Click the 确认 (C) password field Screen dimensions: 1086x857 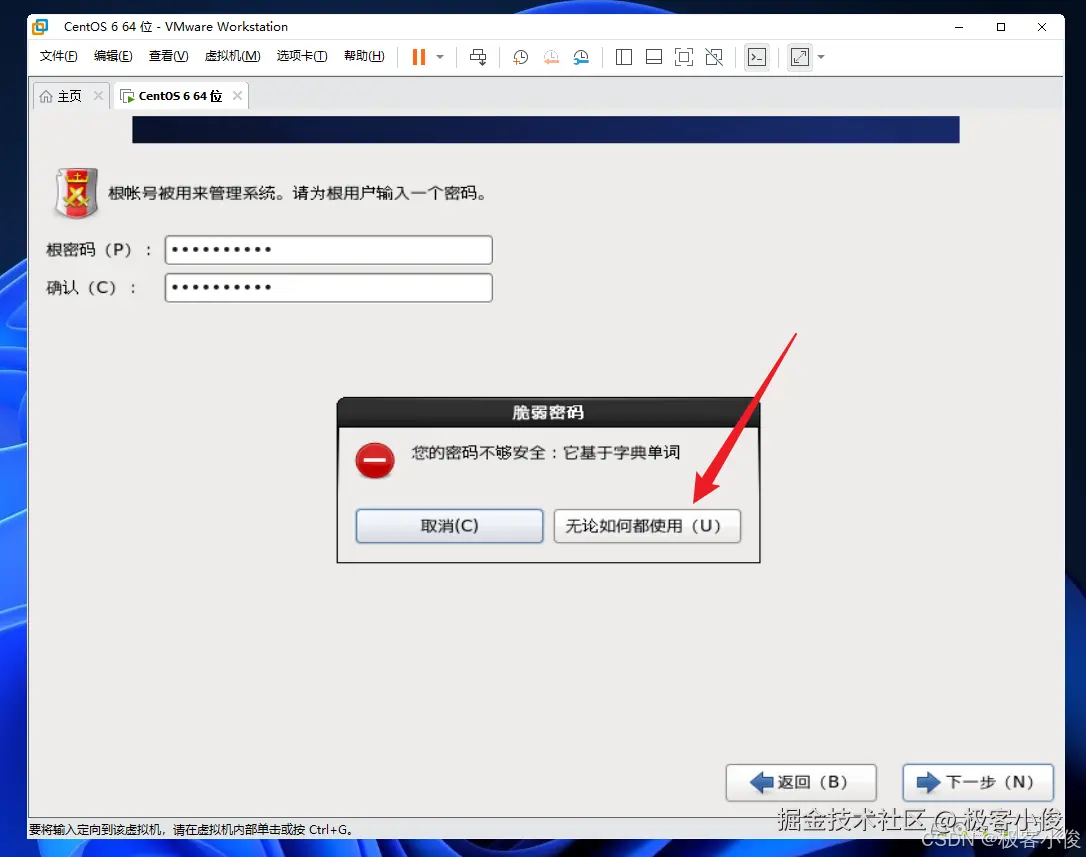click(x=328, y=288)
